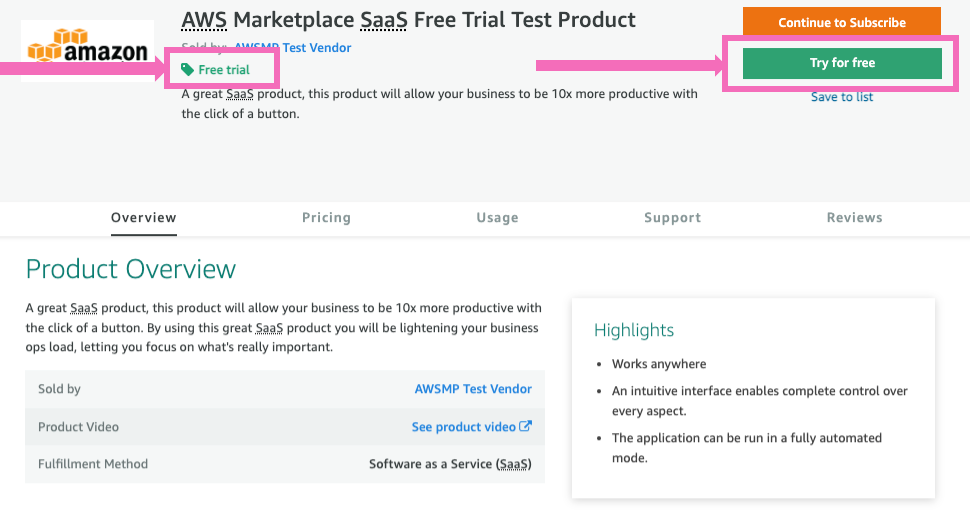Select the Support tab
The image size is (970, 518).
tap(672, 217)
